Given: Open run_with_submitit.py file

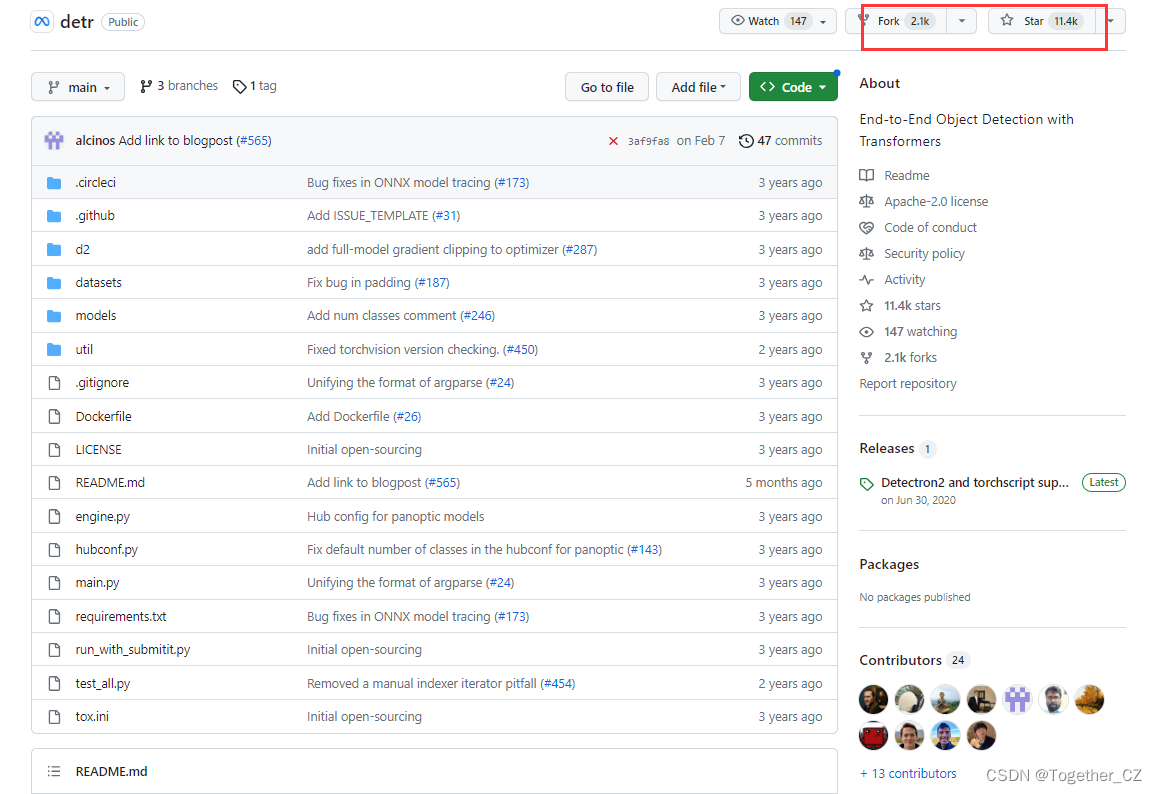Looking at the screenshot, I should (133, 649).
